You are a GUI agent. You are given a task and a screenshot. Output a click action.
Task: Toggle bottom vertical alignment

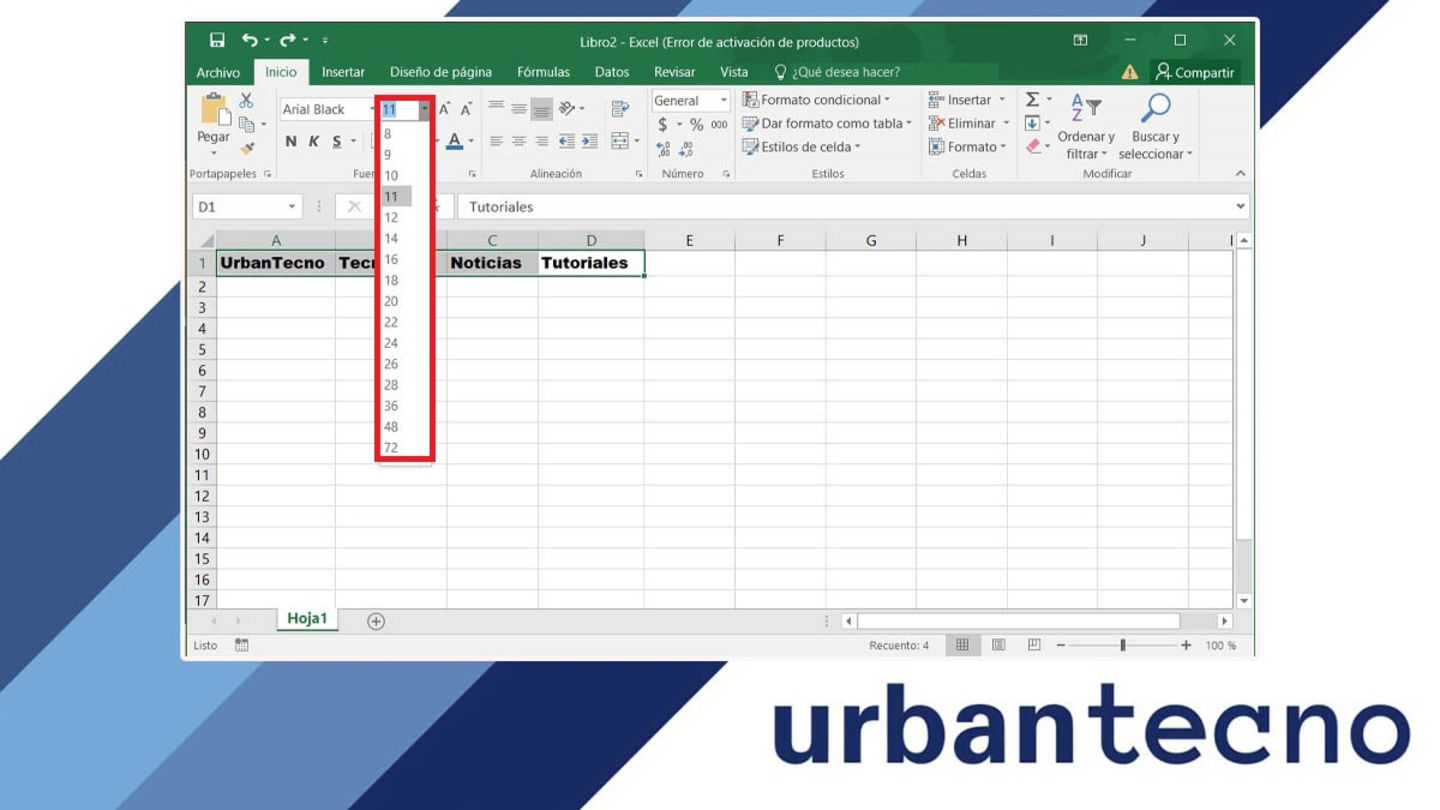pyautogui.click(x=541, y=108)
